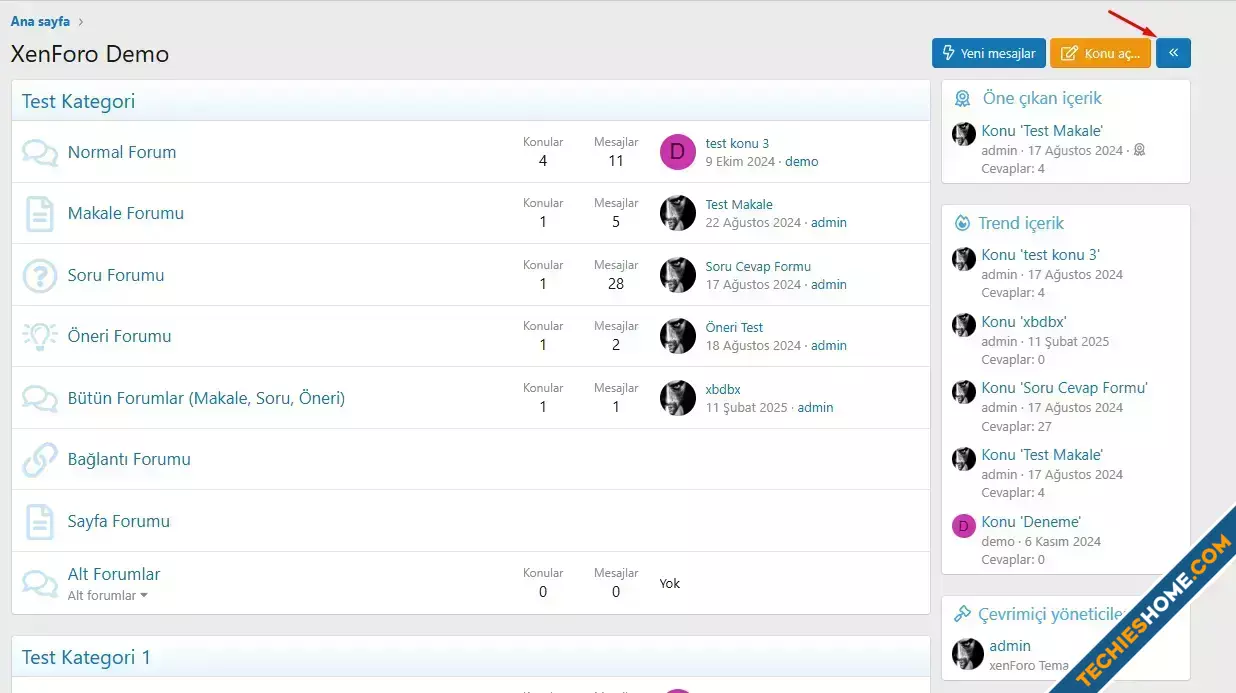Click admin avatar beside Soru Cevap Formu latest post
Image resolution: width=1236 pixels, height=693 pixels.
click(677, 275)
